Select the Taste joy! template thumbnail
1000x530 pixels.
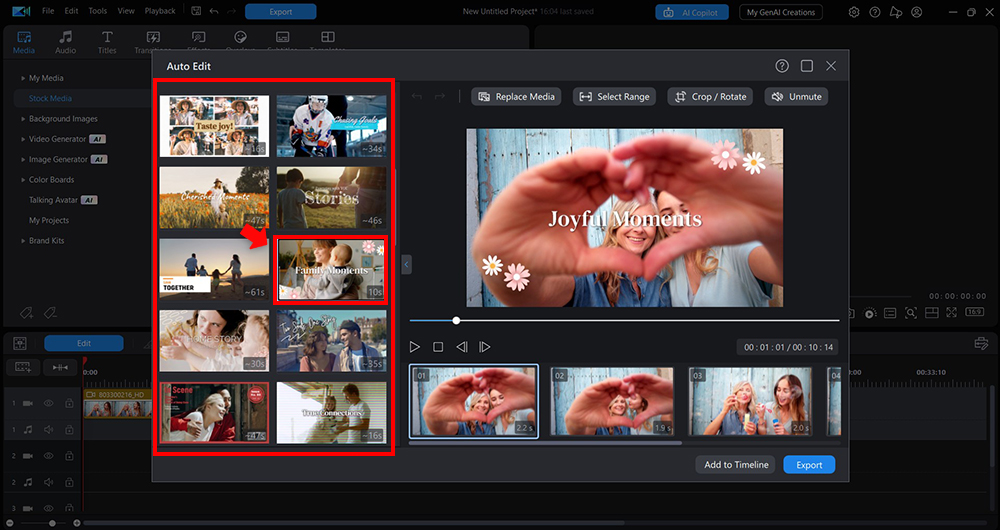[214, 126]
